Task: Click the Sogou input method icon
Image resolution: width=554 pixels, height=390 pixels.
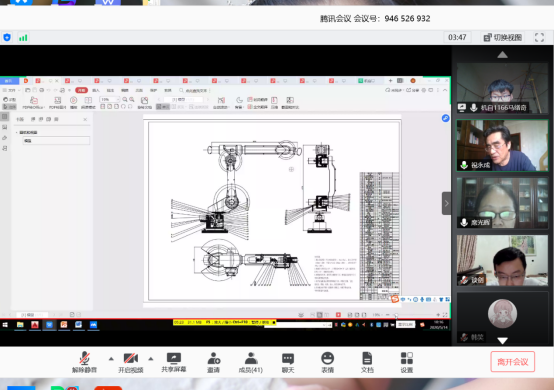Action: tap(395, 299)
